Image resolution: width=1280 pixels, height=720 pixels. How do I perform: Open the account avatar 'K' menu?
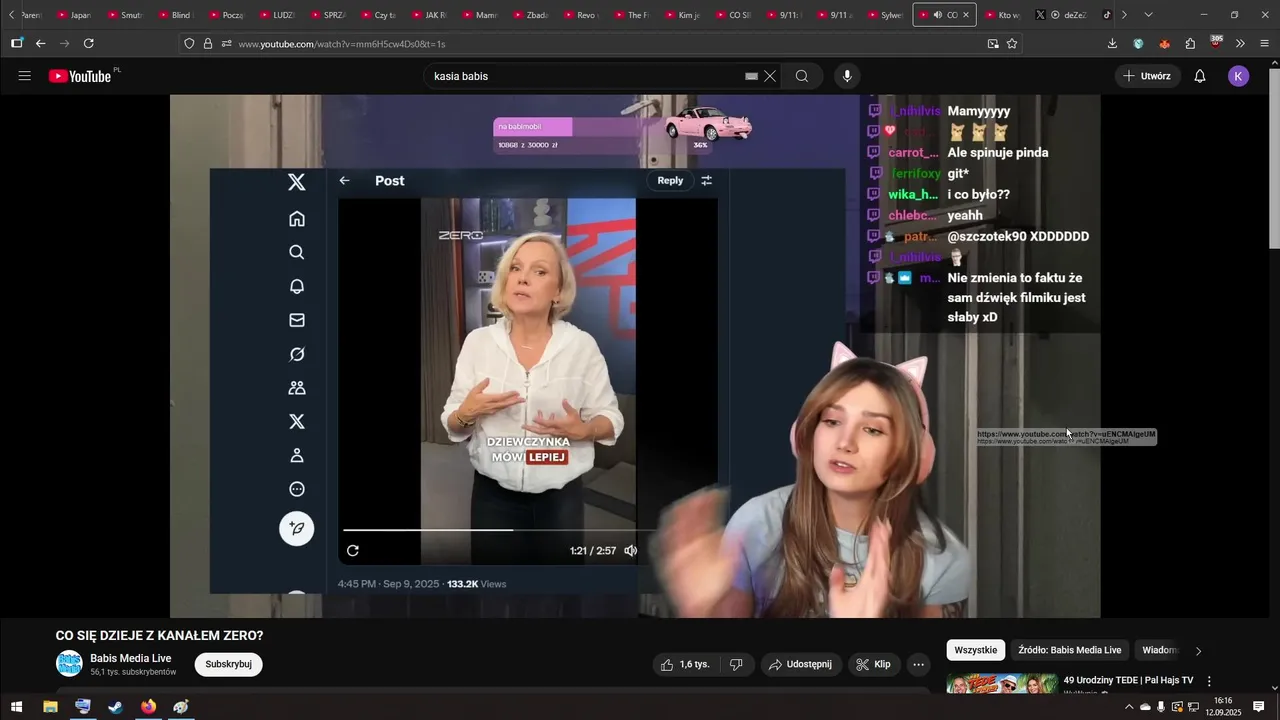click(x=1239, y=76)
